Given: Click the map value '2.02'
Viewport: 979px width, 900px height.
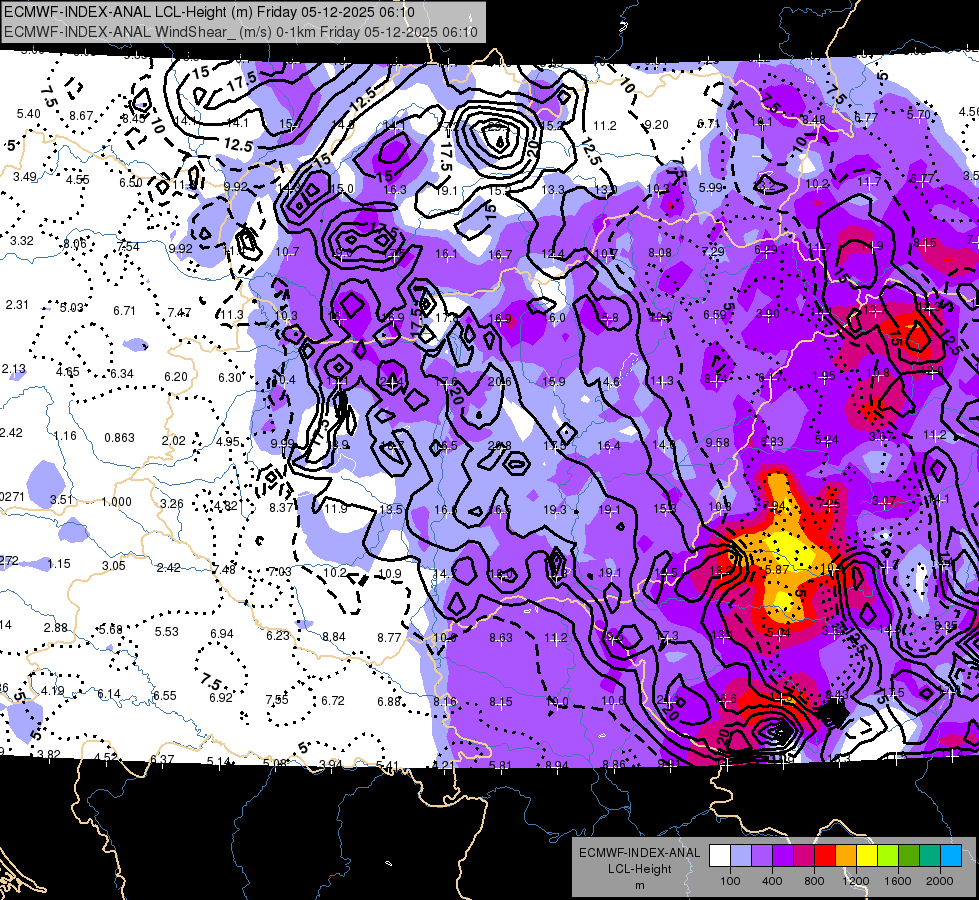Looking at the screenshot, I should [x=174, y=440].
